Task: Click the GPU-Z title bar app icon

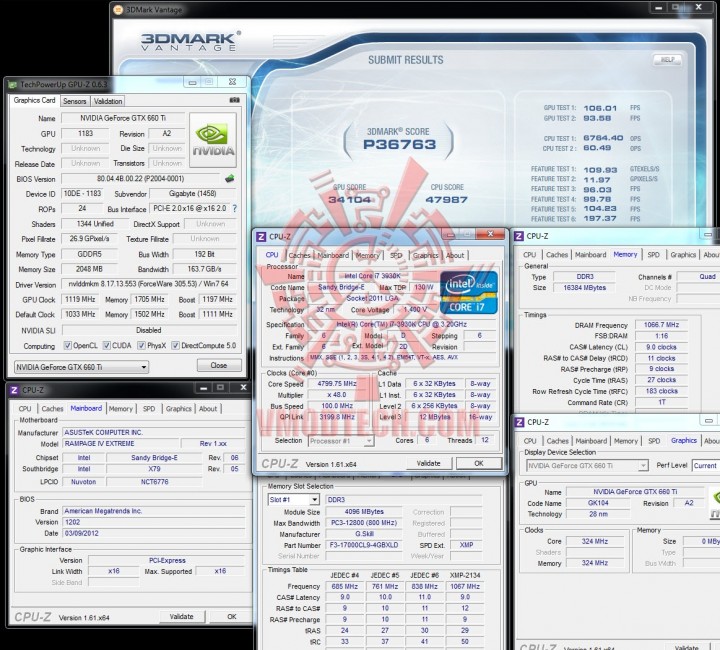Action: click(12, 84)
